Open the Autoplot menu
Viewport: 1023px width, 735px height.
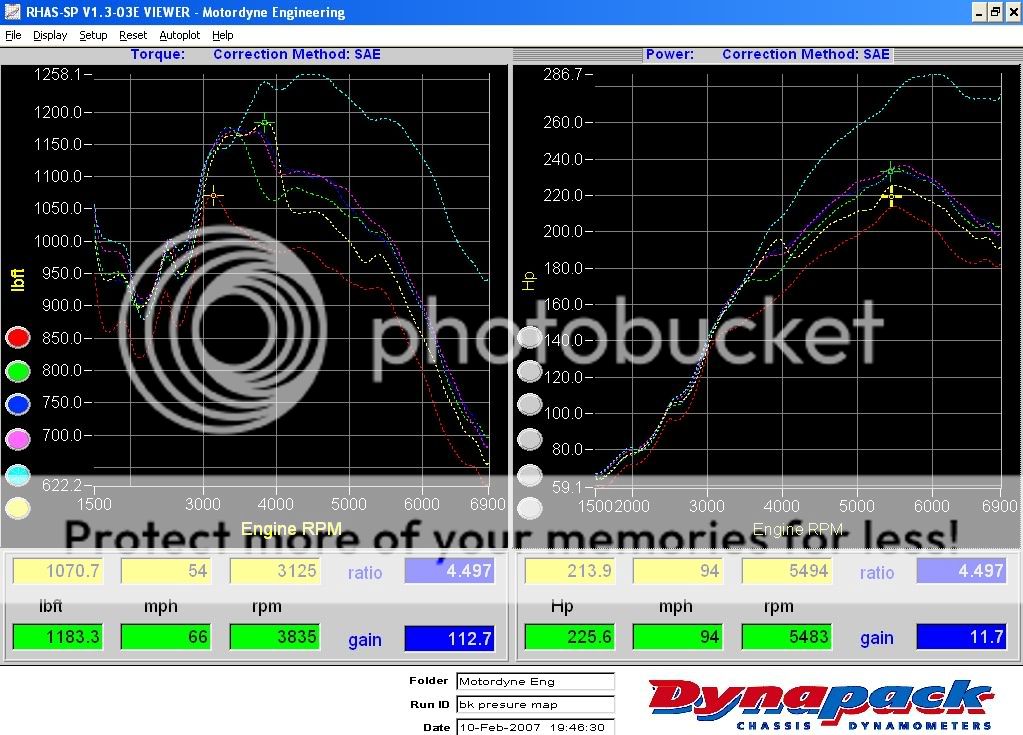[x=179, y=35]
